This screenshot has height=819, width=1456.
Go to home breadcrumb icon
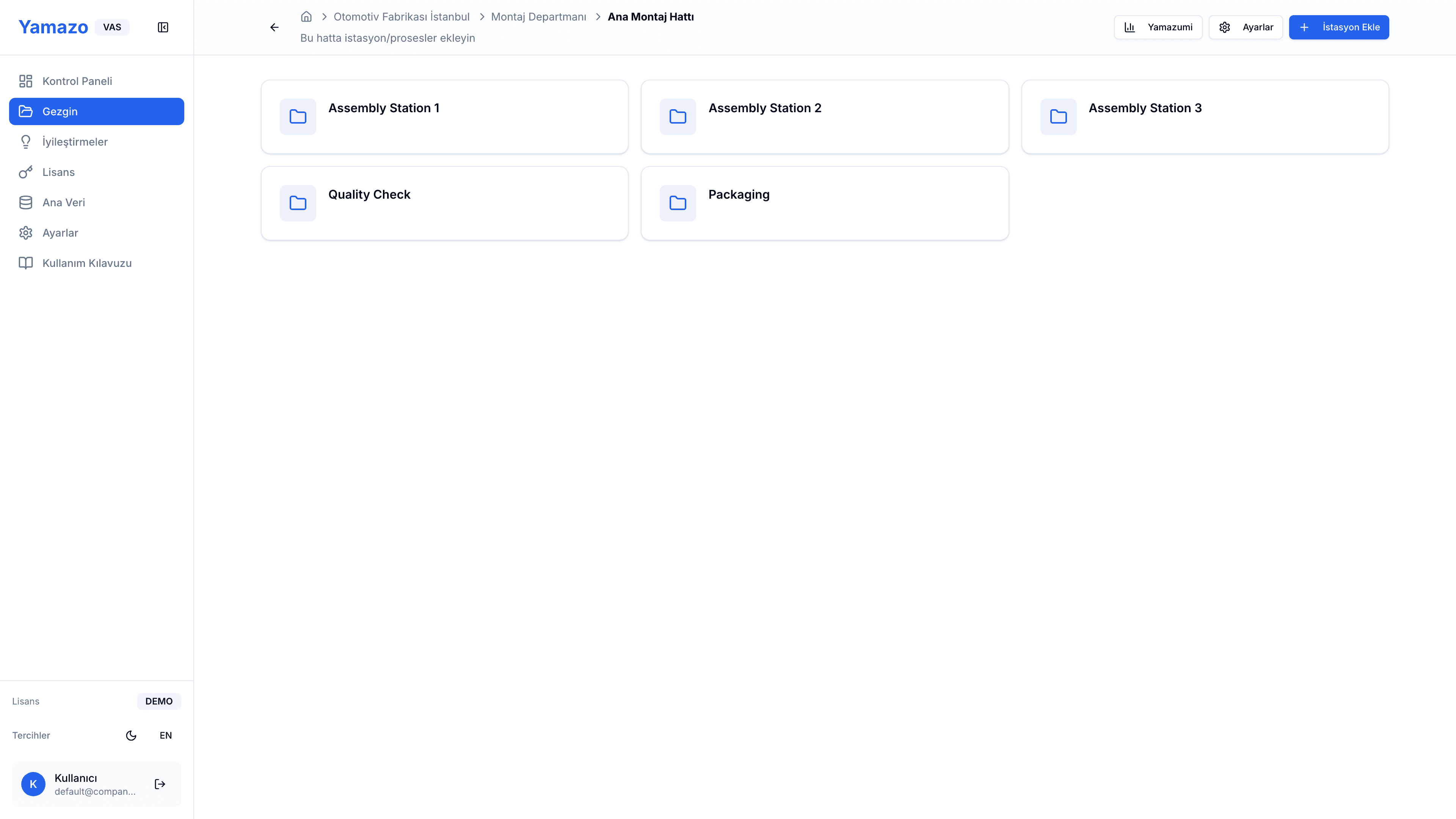(306, 16)
